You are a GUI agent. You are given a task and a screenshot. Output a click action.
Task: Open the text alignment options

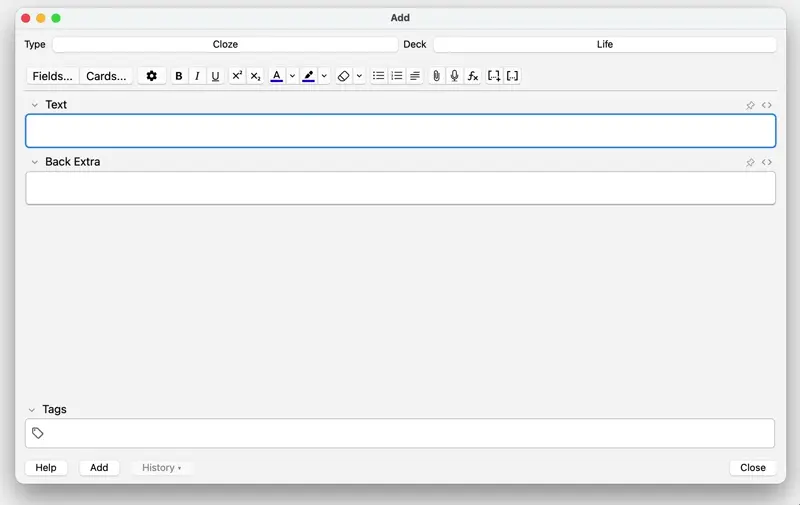(x=415, y=76)
